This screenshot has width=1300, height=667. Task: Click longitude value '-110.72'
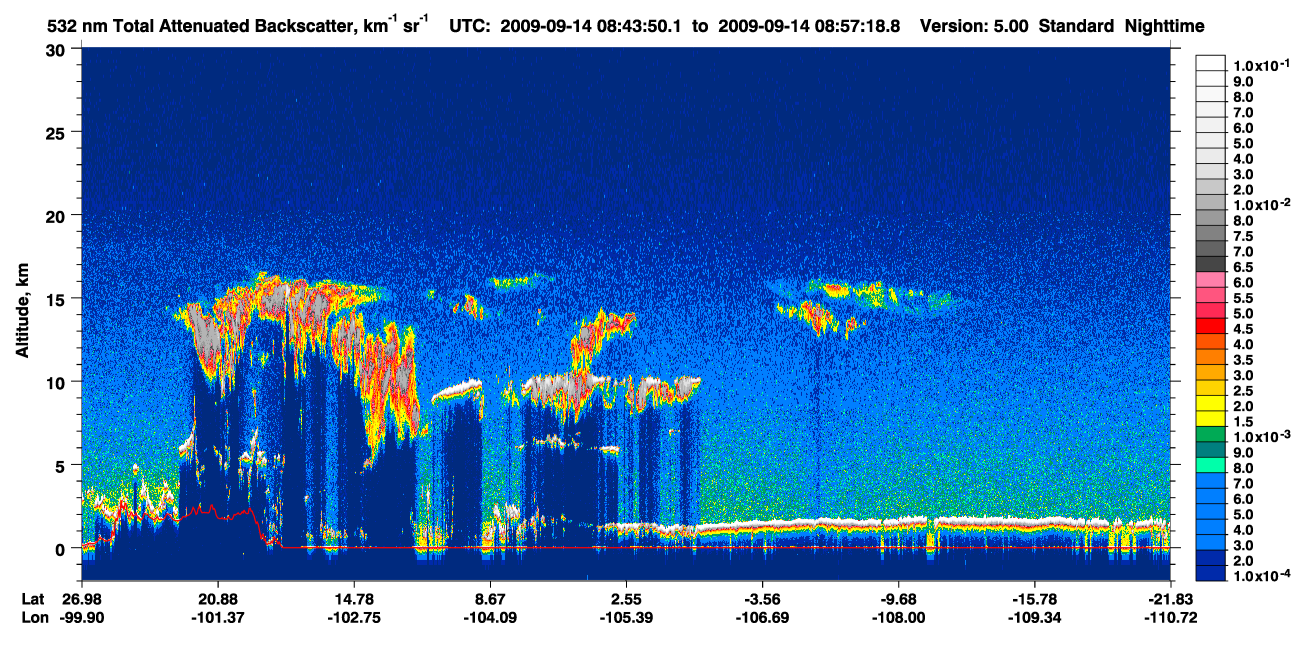click(x=1171, y=618)
